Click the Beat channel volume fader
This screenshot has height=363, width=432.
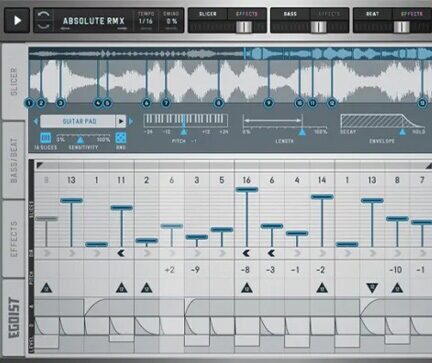click(402, 27)
